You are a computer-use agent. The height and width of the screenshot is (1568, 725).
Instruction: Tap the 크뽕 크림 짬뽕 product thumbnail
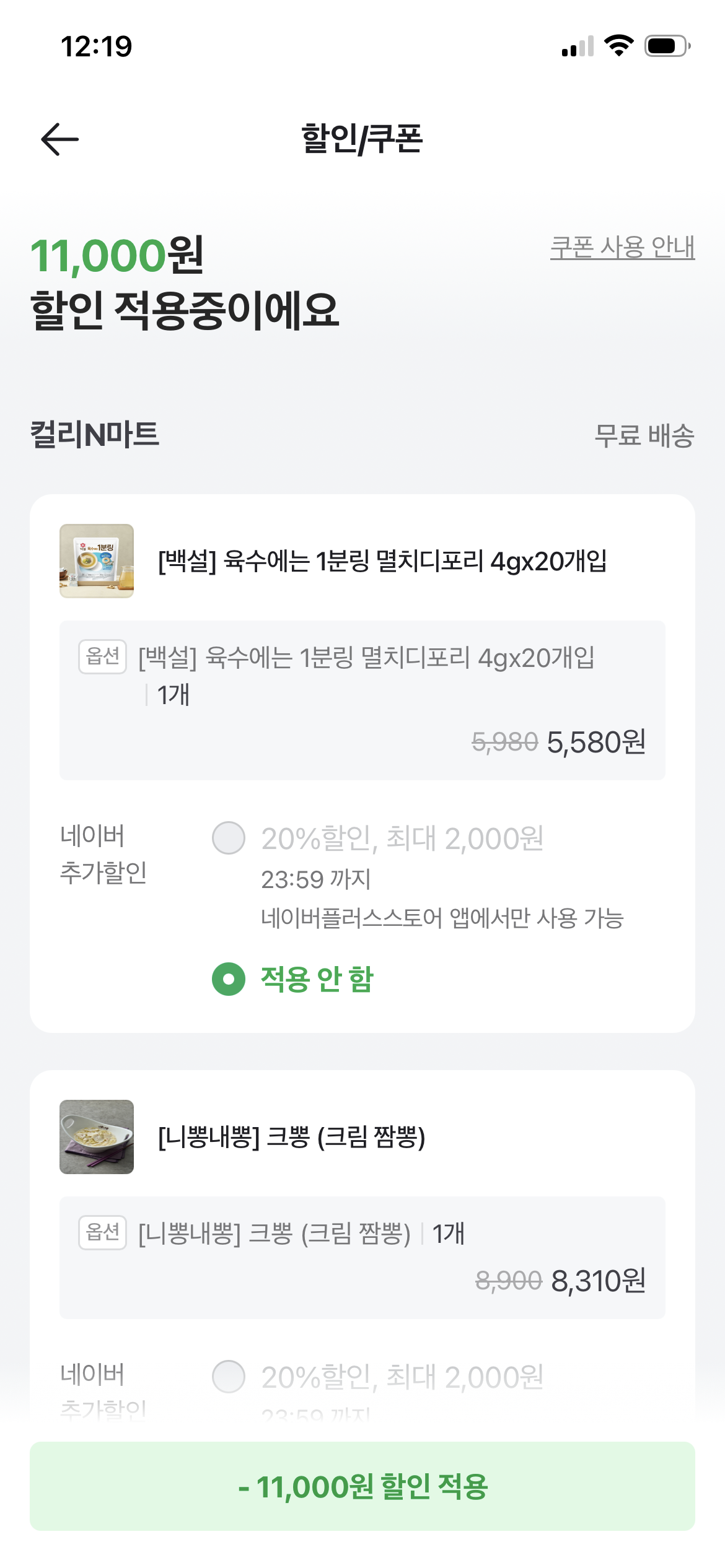(x=97, y=1137)
